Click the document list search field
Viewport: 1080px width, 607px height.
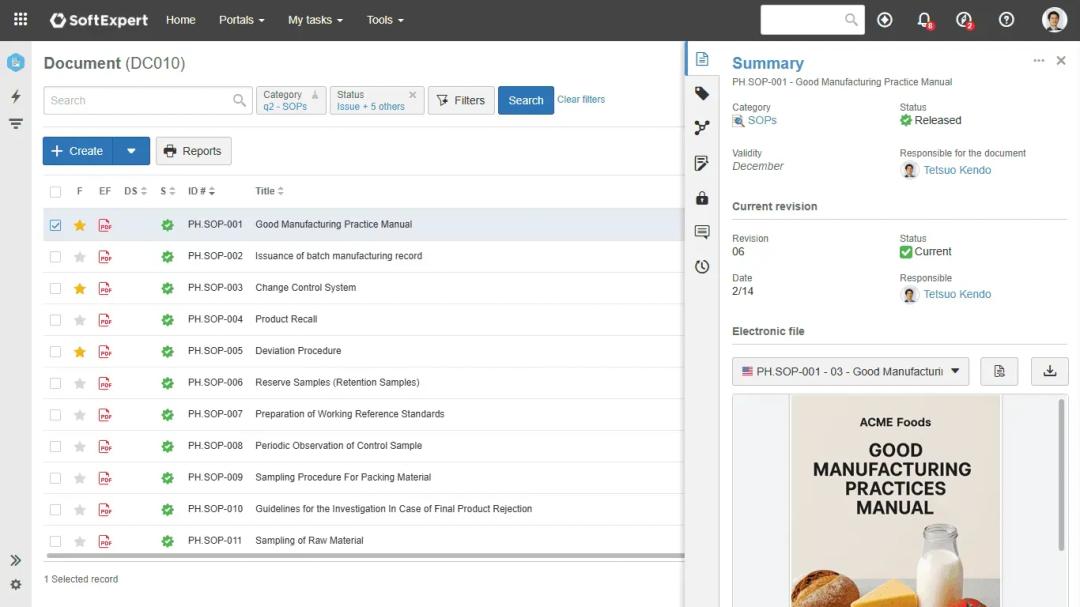(138, 100)
